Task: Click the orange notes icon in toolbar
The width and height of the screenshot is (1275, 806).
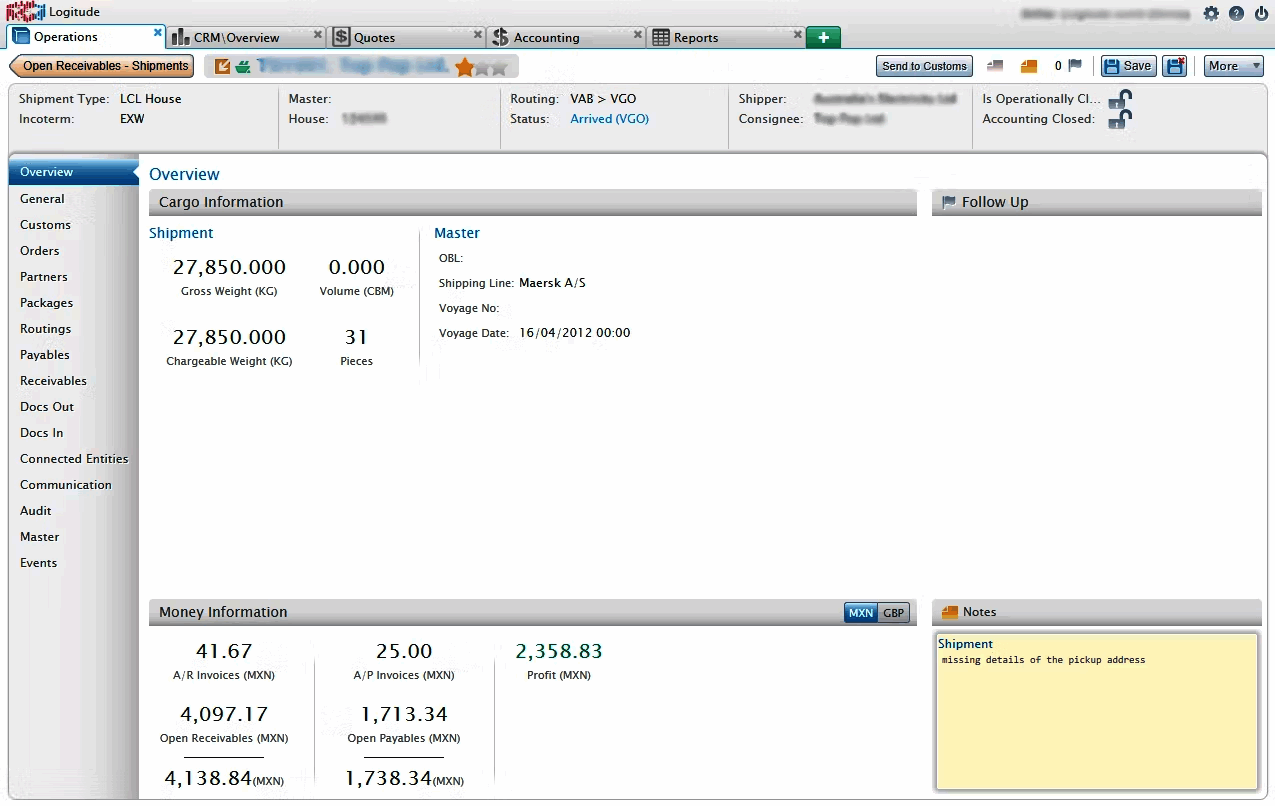Action: [x=1029, y=66]
